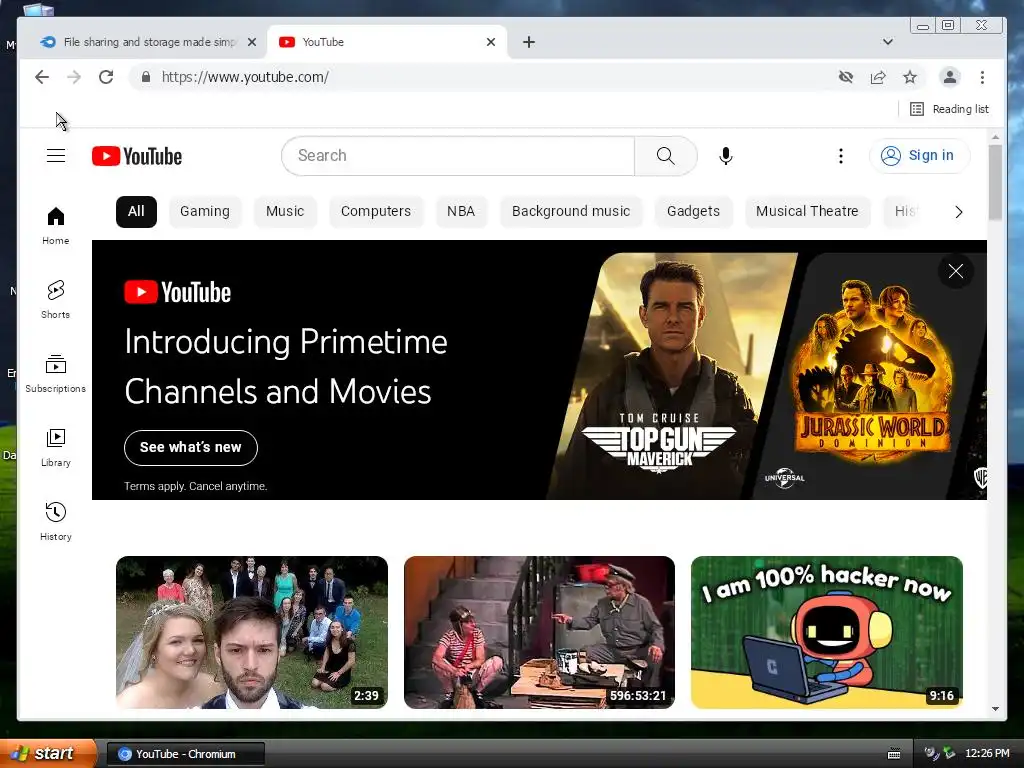Click See what's new button

(191, 447)
